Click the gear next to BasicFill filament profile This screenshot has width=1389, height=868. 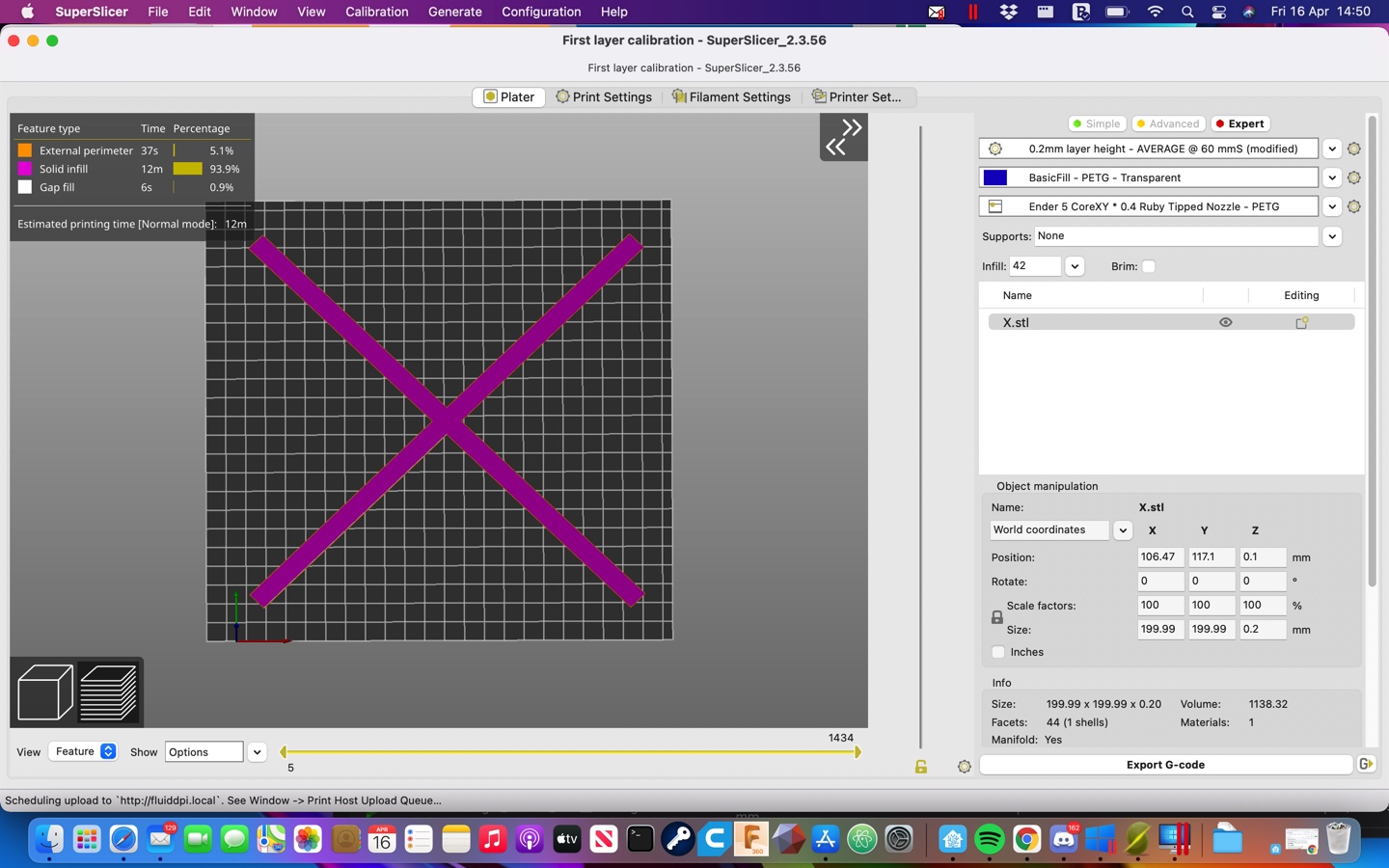[1354, 177]
